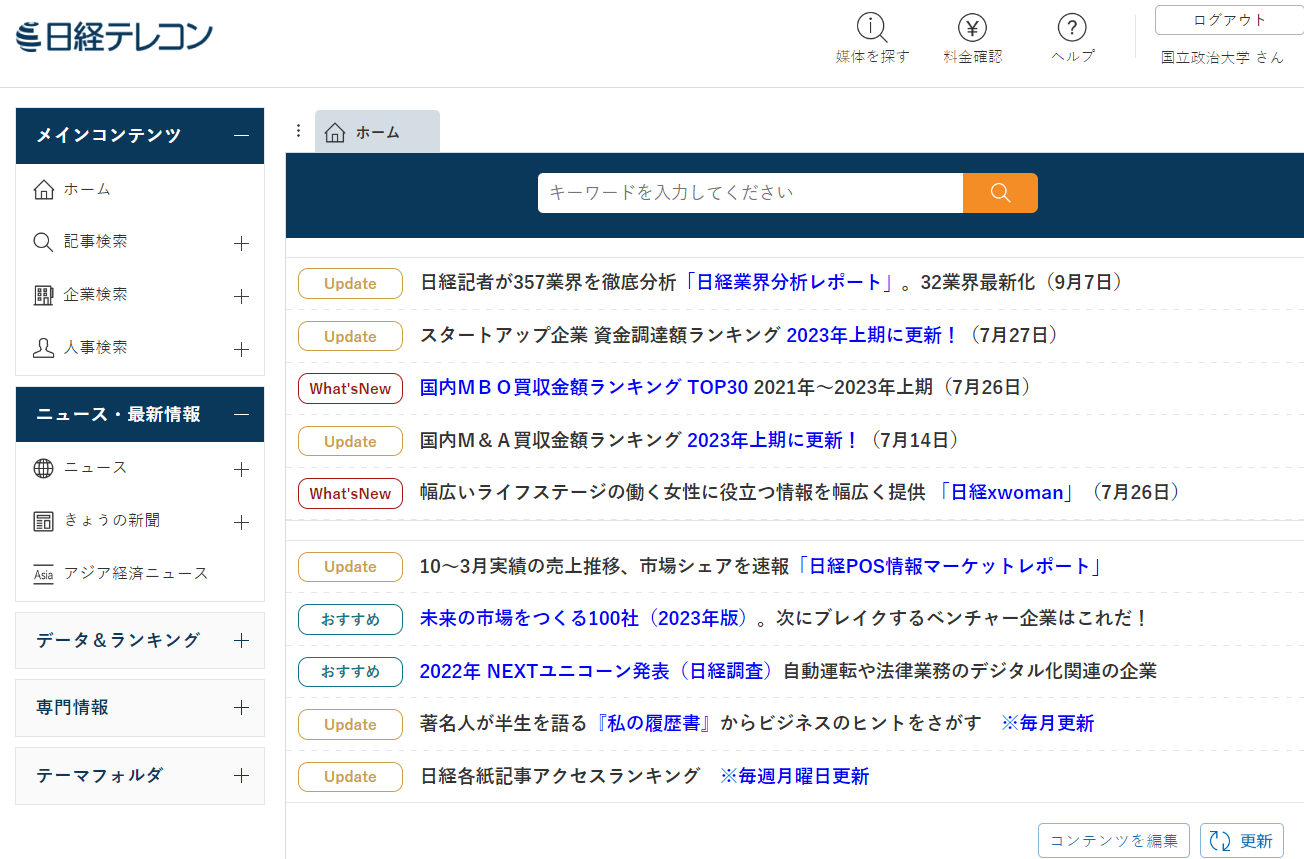Open M&A ranking 2023年上期に更新！ link
This screenshot has width=1304, height=859.
pyautogui.click(x=773, y=439)
